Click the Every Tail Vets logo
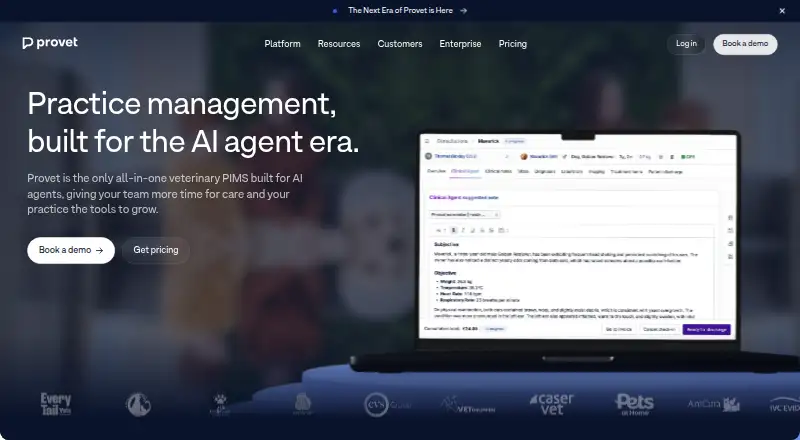This screenshot has width=800, height=440. (56, 404)
